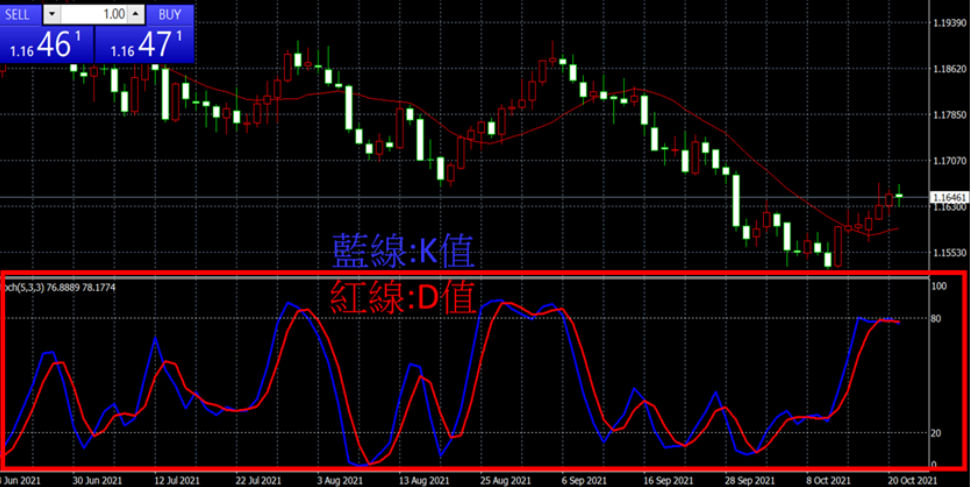Click the SELL button in trade panel
This screenshot has height=487, width=970.
(x=21, y=14)
